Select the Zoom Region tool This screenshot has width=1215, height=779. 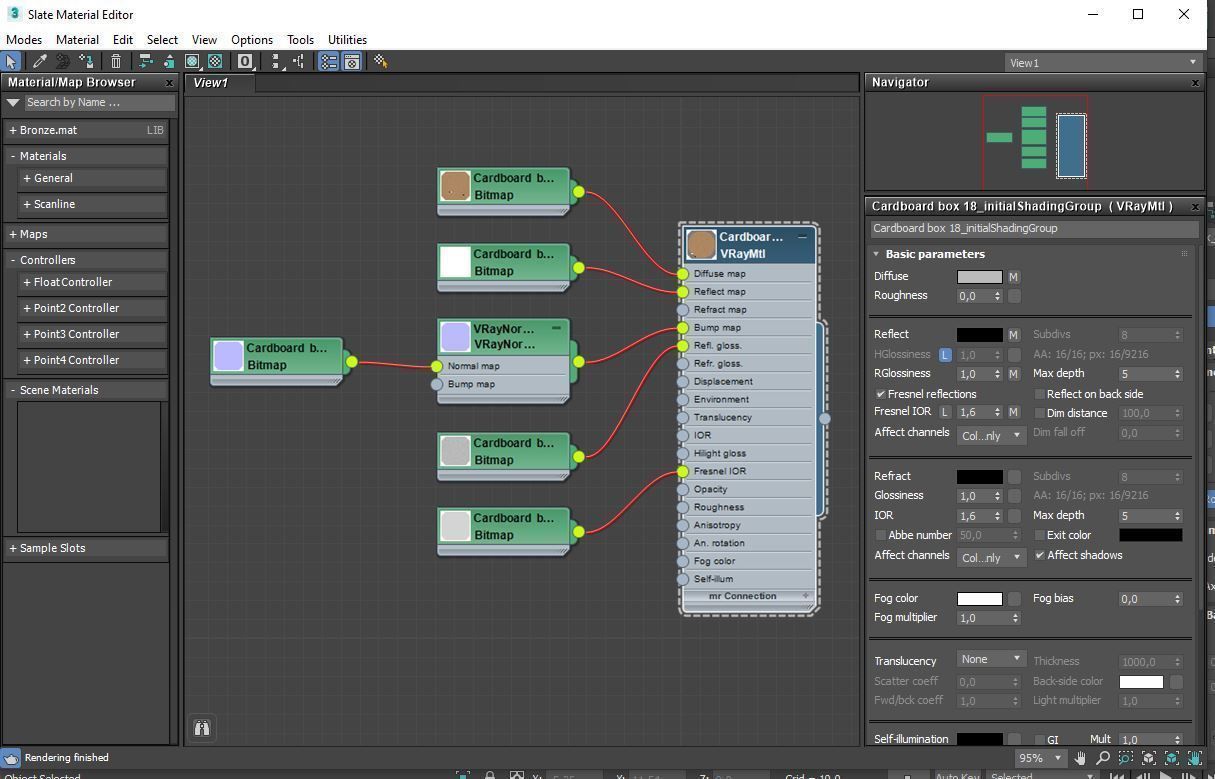(1126, 758)
